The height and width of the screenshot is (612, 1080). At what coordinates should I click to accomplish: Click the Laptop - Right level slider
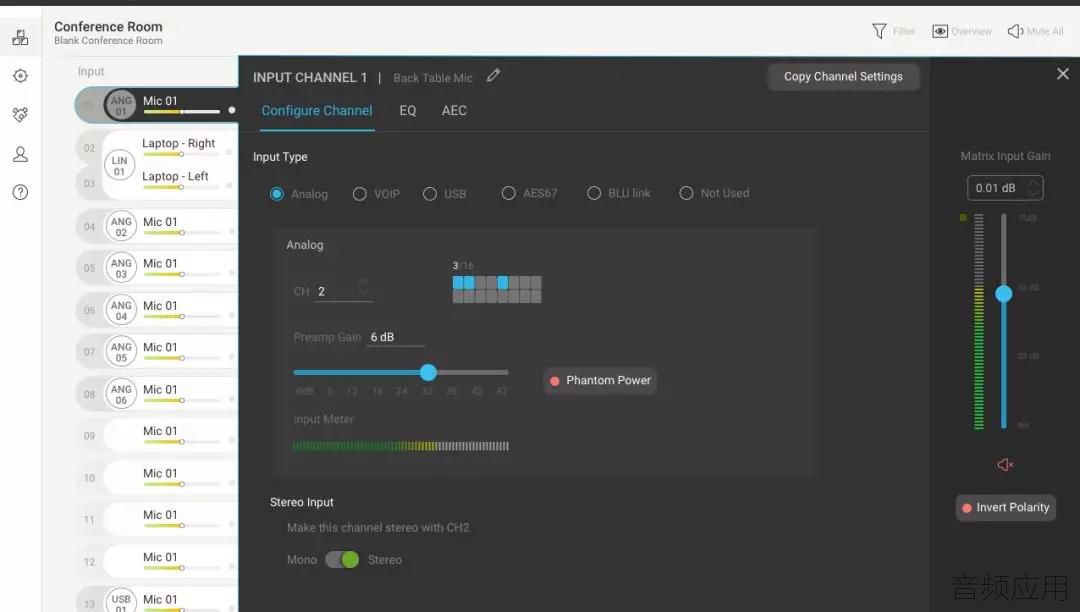point(183,154)
